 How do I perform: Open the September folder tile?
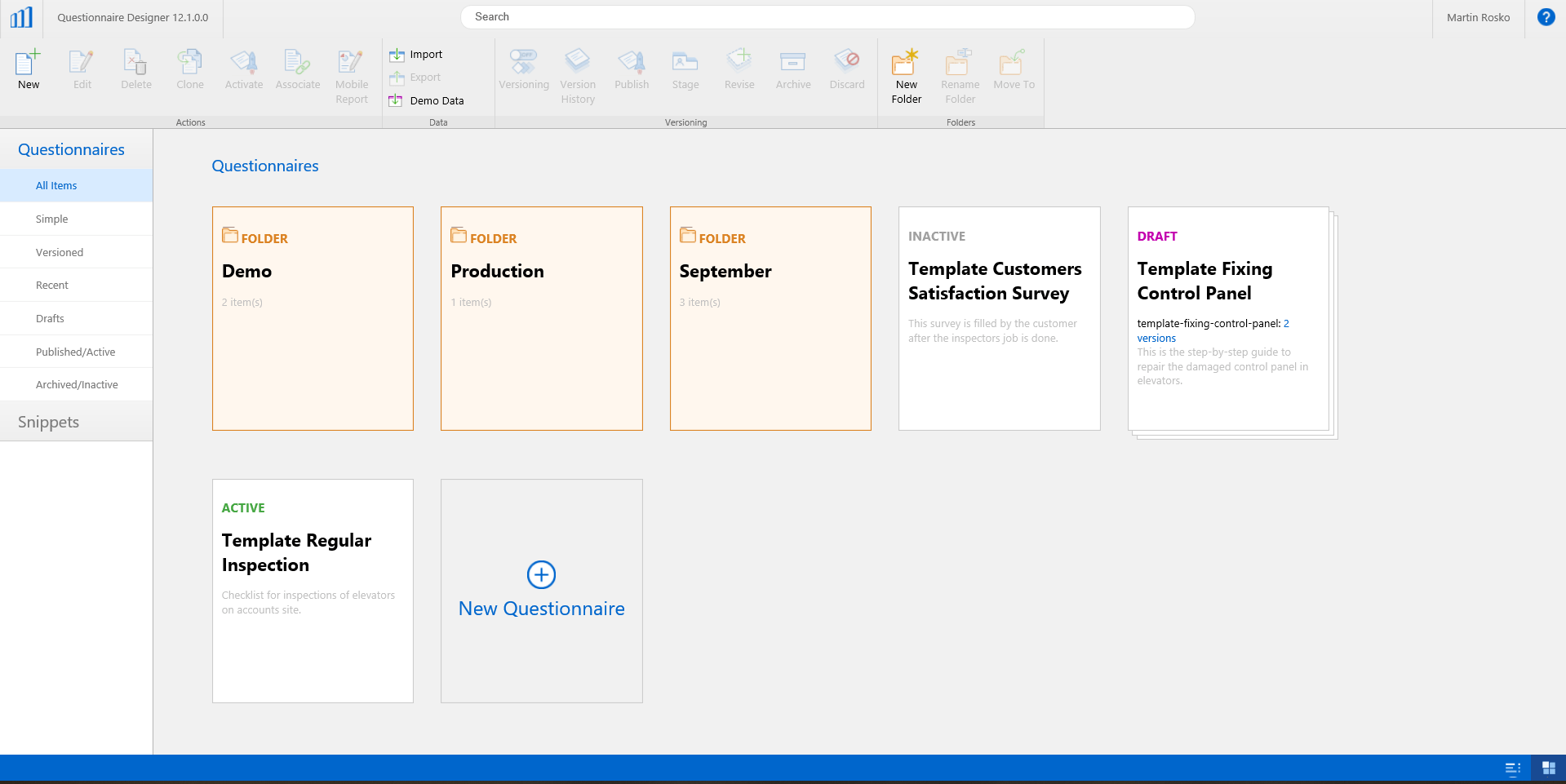tap(770, 318)
